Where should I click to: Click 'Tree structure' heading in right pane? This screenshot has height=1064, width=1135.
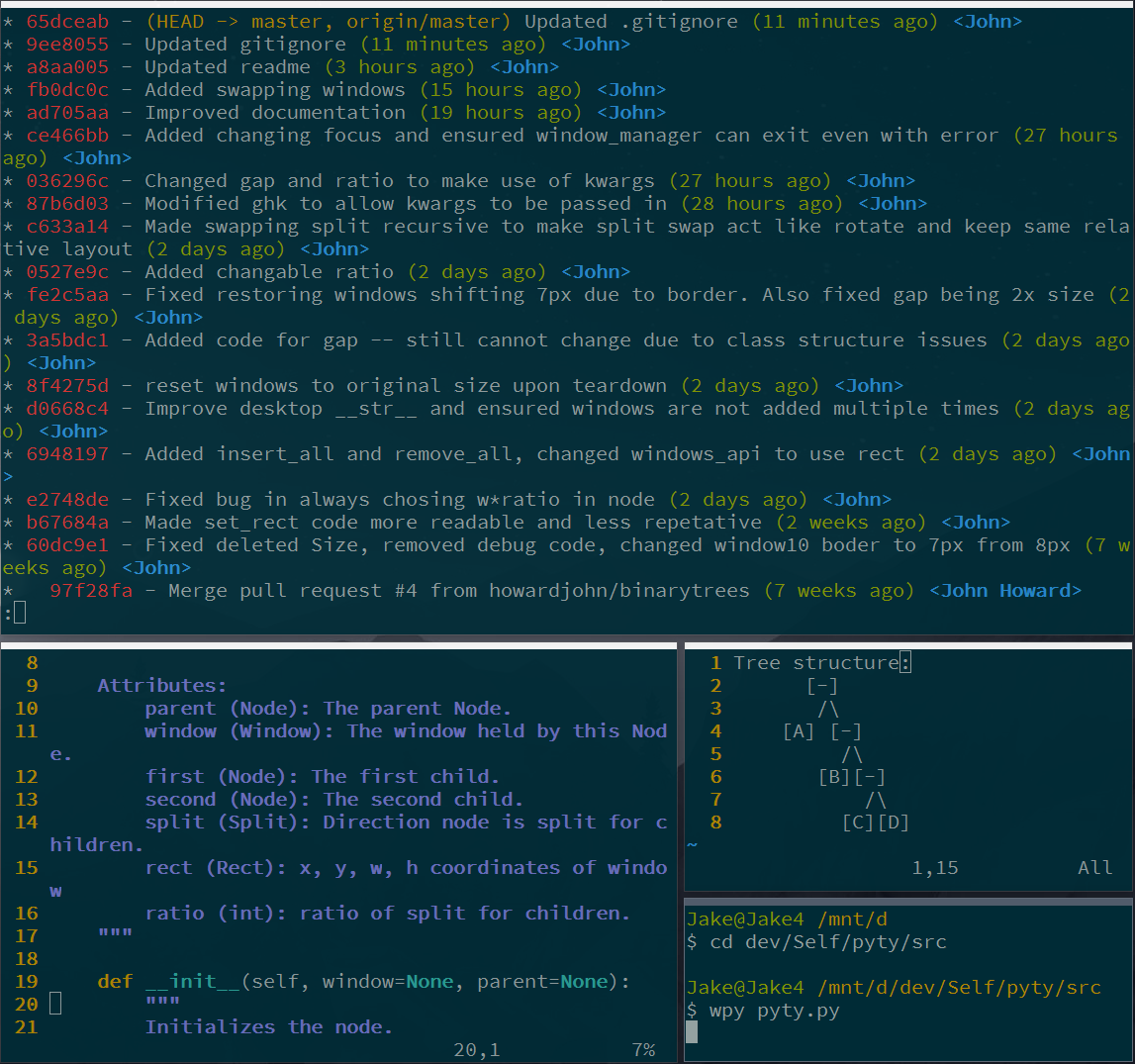click(x=815, y=663)
